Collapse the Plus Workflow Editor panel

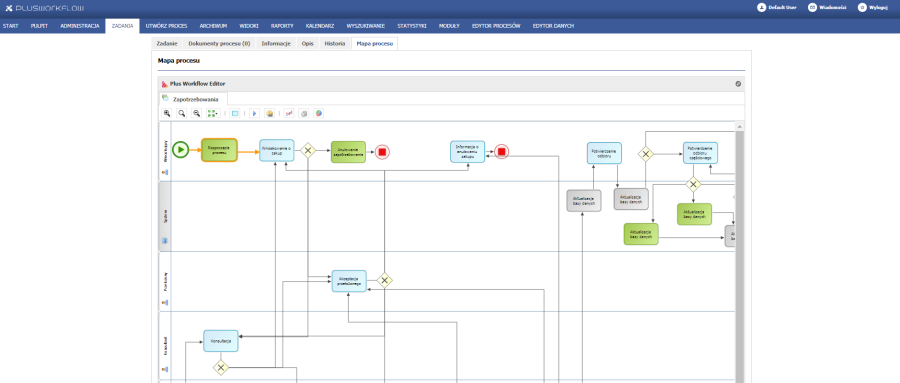[x=738, y=83]
